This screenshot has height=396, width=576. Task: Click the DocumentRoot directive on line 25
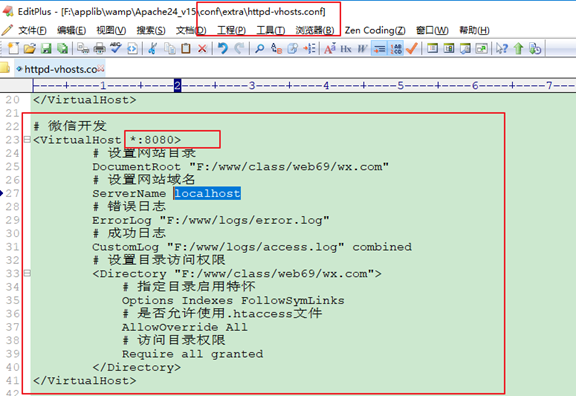(136, 166)
